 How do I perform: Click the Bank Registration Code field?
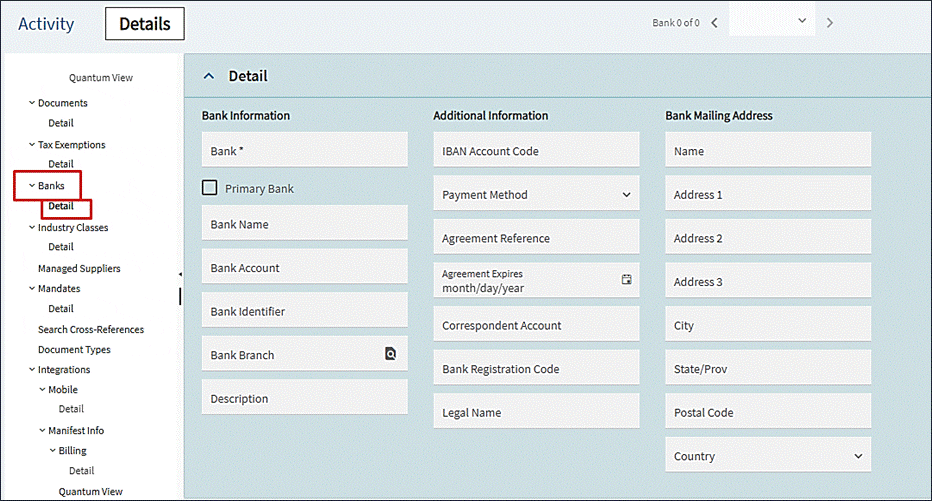[536, 368]
